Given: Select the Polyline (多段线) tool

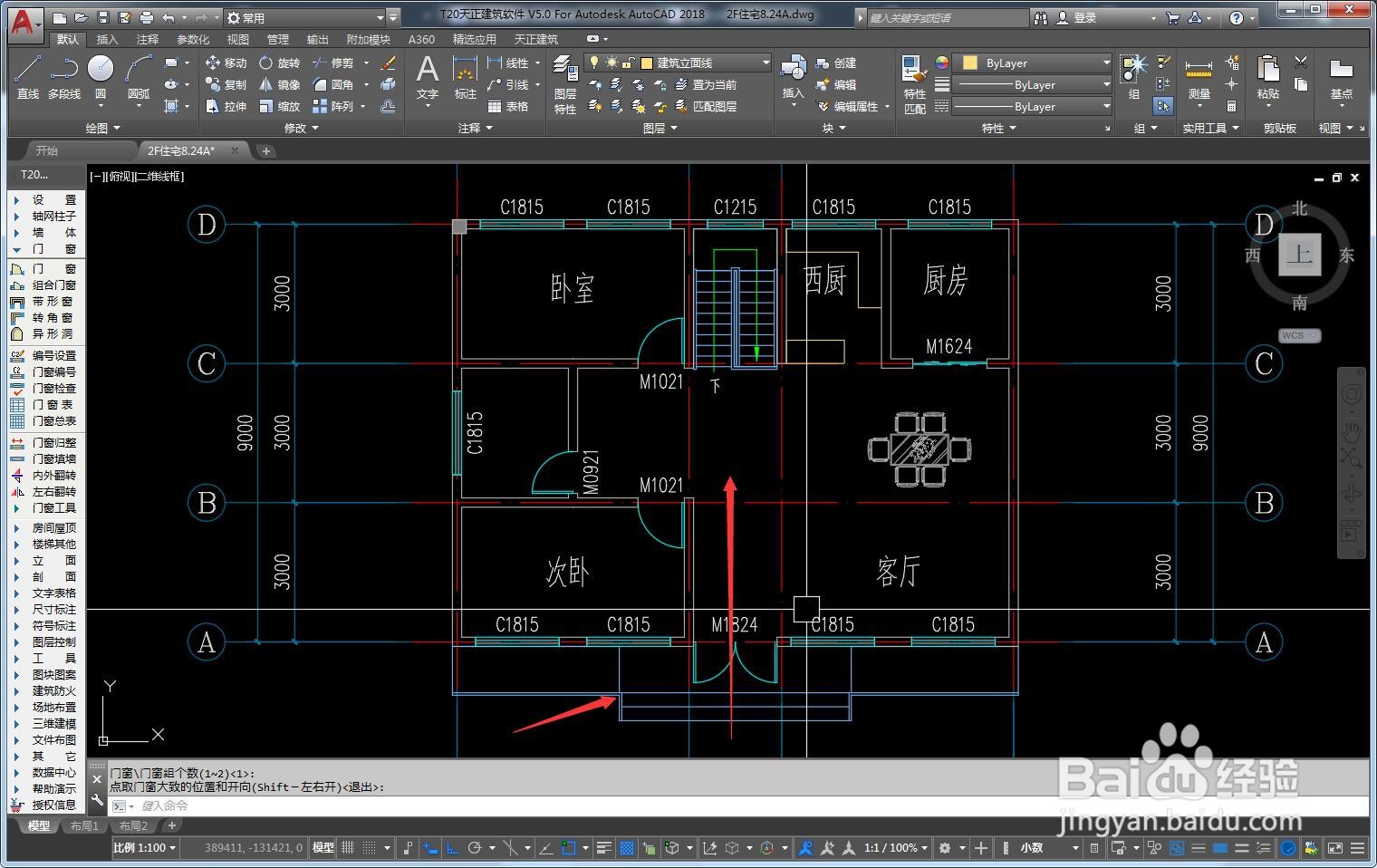Looking at the screenshot, I should tap(63, 76).
